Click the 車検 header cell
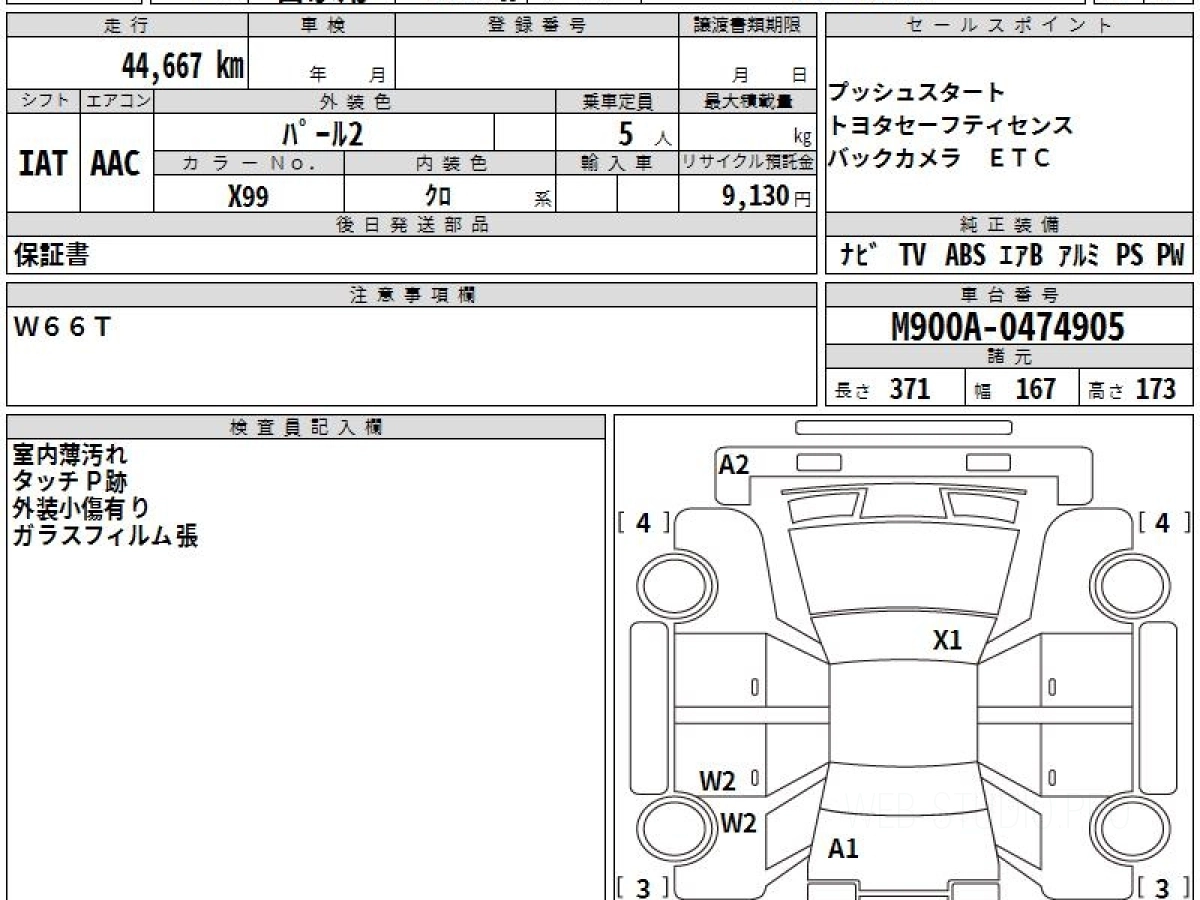The image size is (1200, 900). click(322, 26)
